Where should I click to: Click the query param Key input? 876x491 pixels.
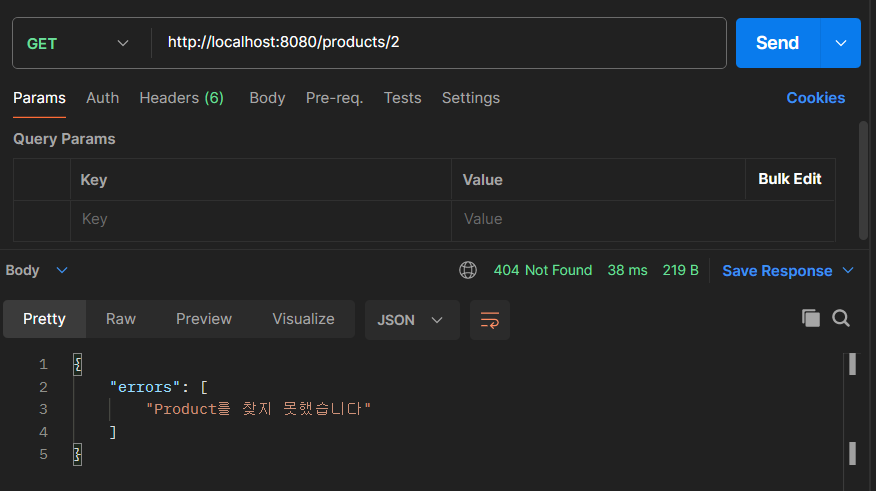tap(261, 220)
